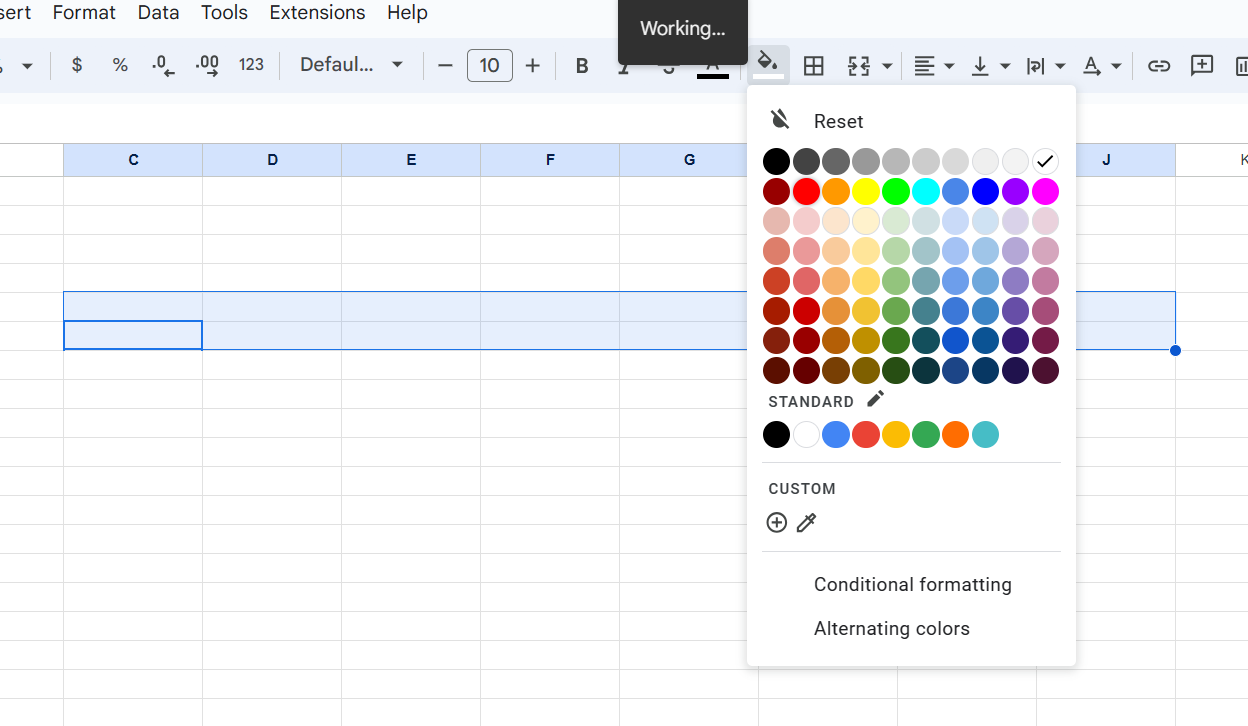This screenshot has height=726, width=1248.
Task: Open the borders tool
Action: pyautogui.click(x=814, y=66)
